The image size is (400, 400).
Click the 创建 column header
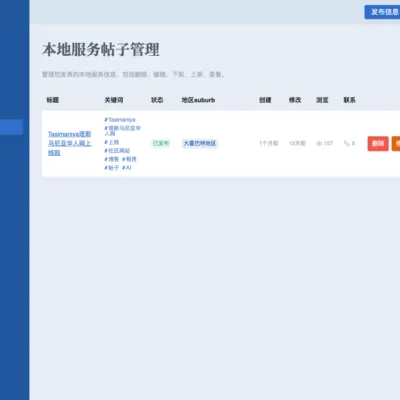[x=265, y=100]
